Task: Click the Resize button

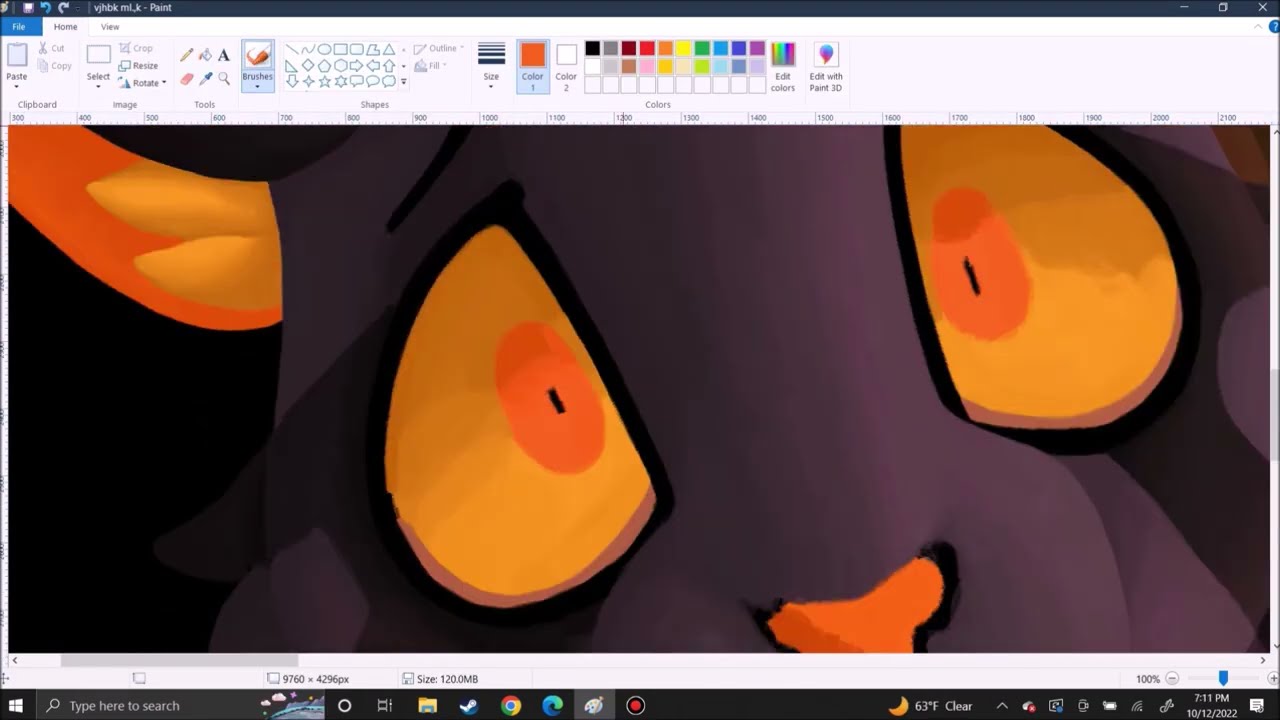Action: [138, 66]
